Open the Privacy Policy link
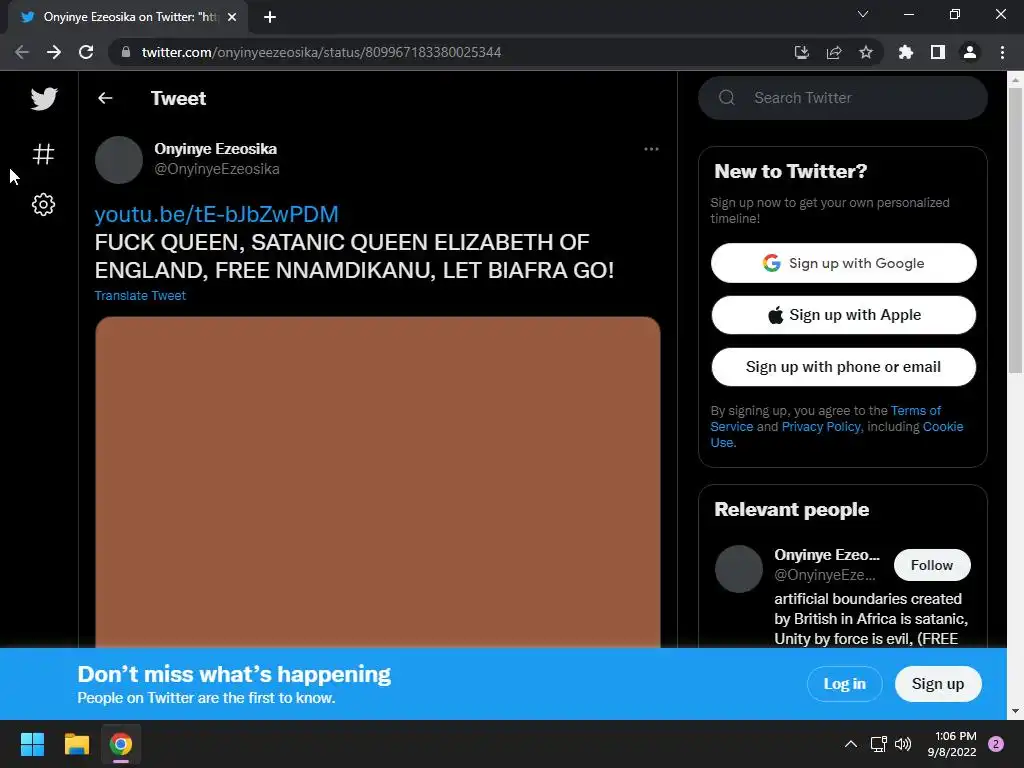Image resolution: width=1024 pixels, height=768 pixels. coord(821,426)
